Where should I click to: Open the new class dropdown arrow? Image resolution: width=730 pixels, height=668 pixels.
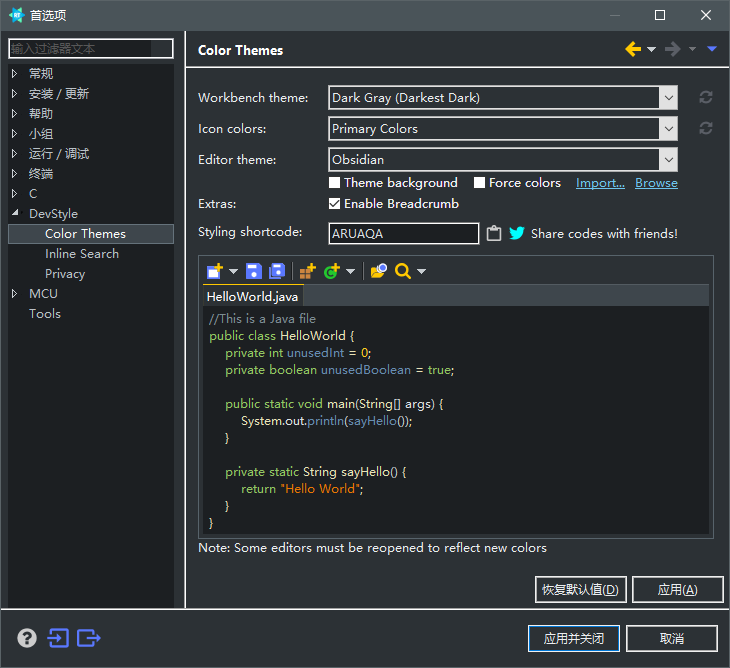[x=351, y=271]
